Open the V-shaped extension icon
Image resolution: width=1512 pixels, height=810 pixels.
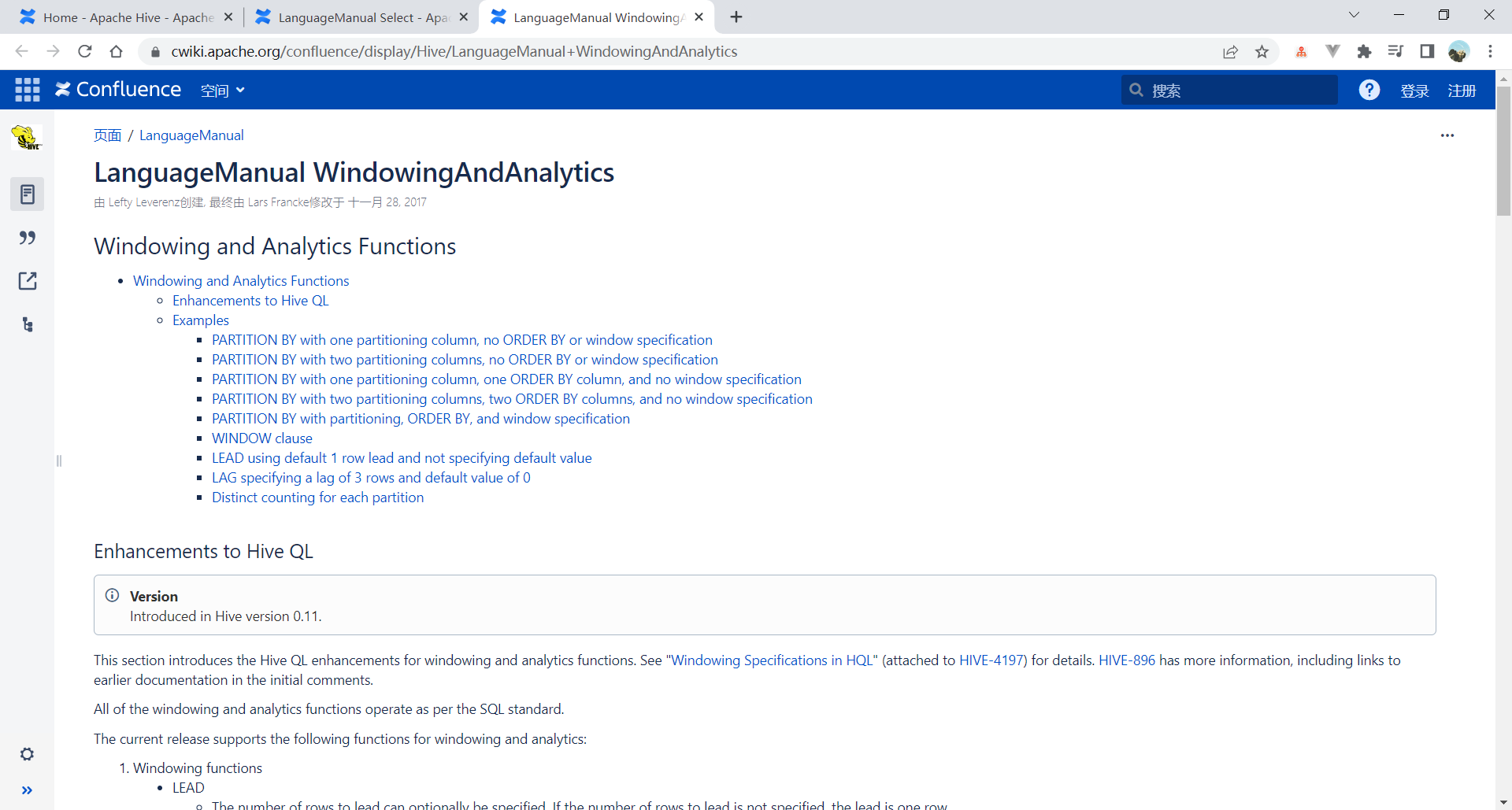1332,51
